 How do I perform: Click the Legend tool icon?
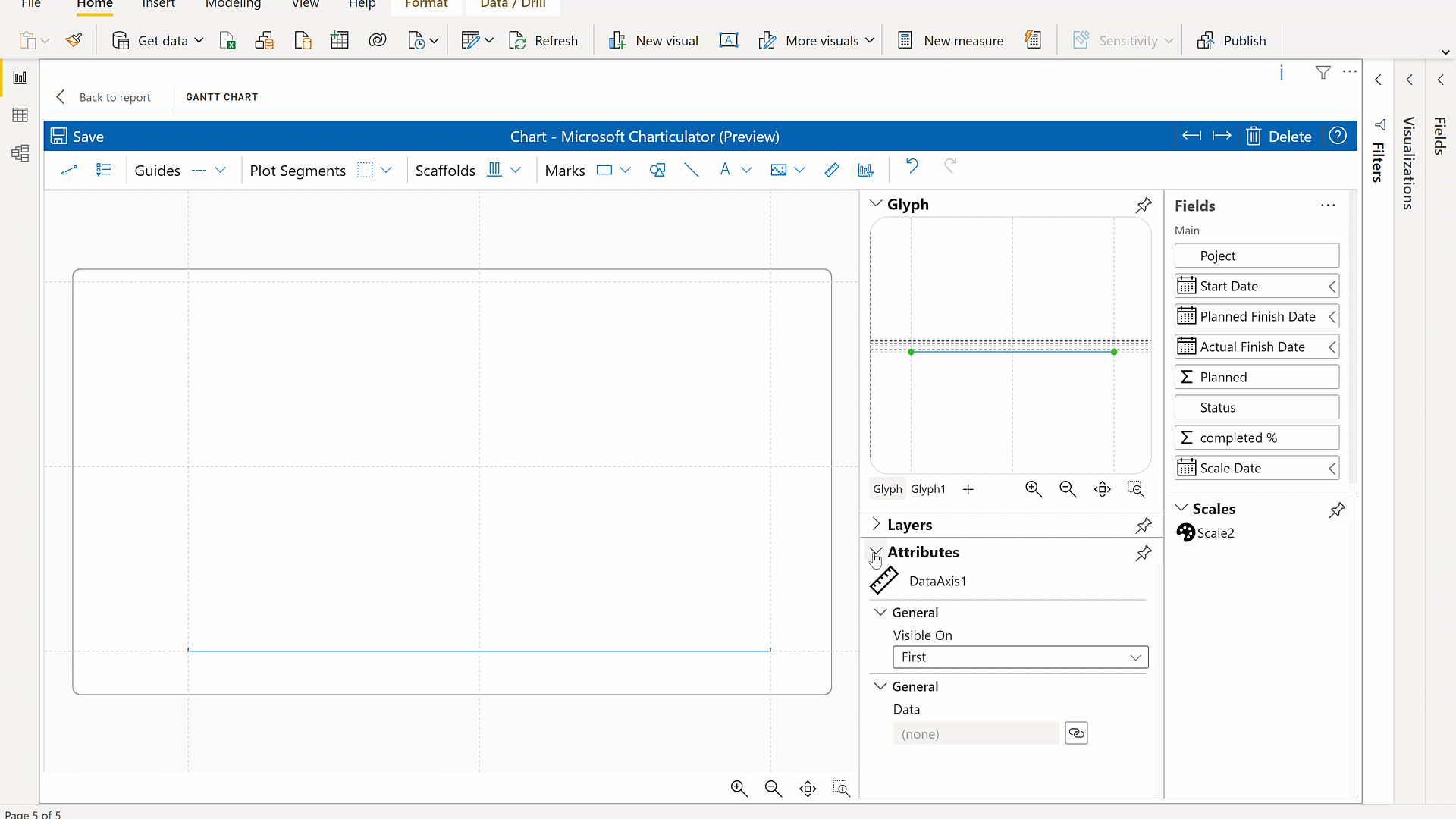pos(104,171)
